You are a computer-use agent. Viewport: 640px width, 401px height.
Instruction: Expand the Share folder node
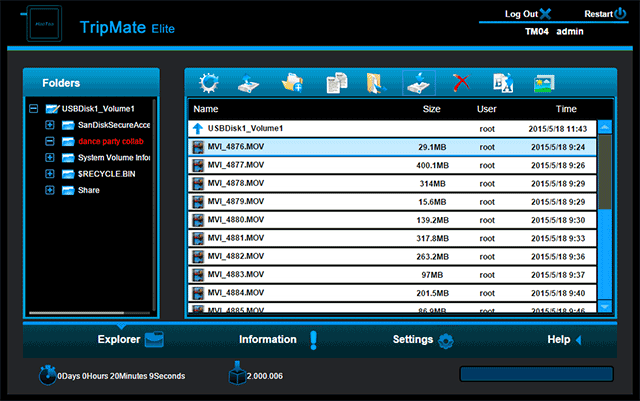point(50,190)
